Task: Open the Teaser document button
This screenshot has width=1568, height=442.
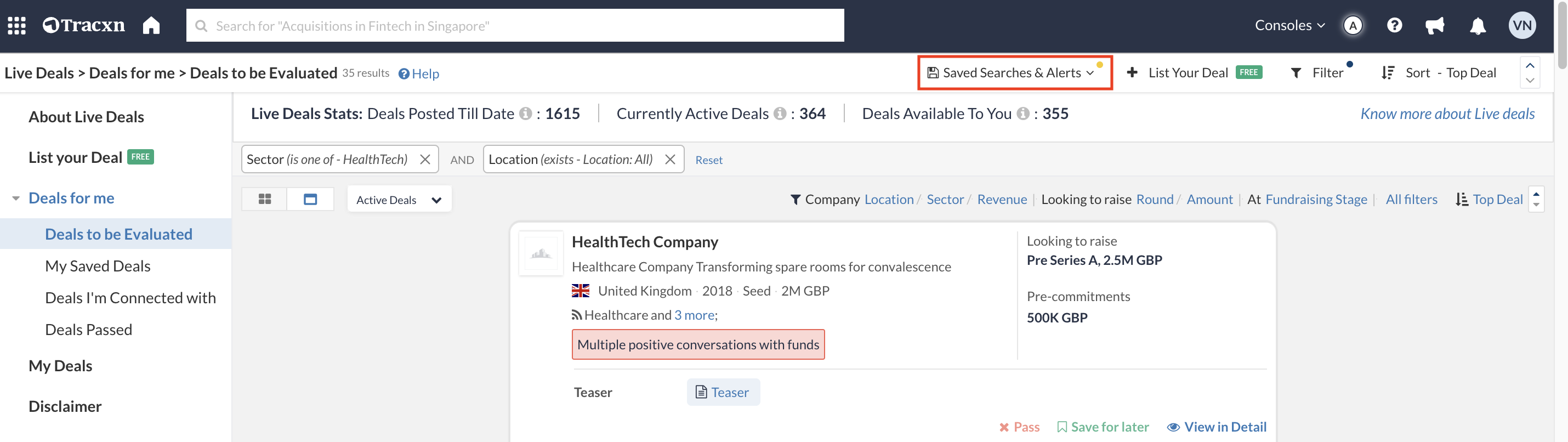Action: 723,392
